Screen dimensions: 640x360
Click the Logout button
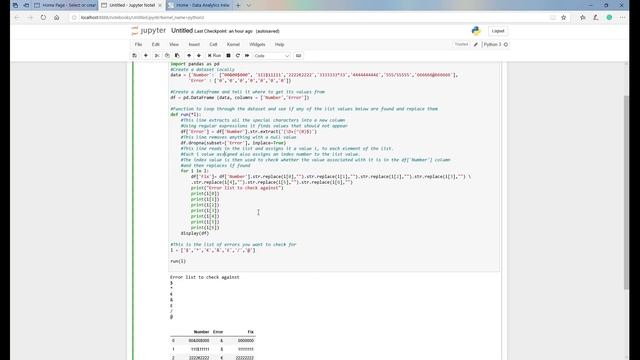pos(498,31)
